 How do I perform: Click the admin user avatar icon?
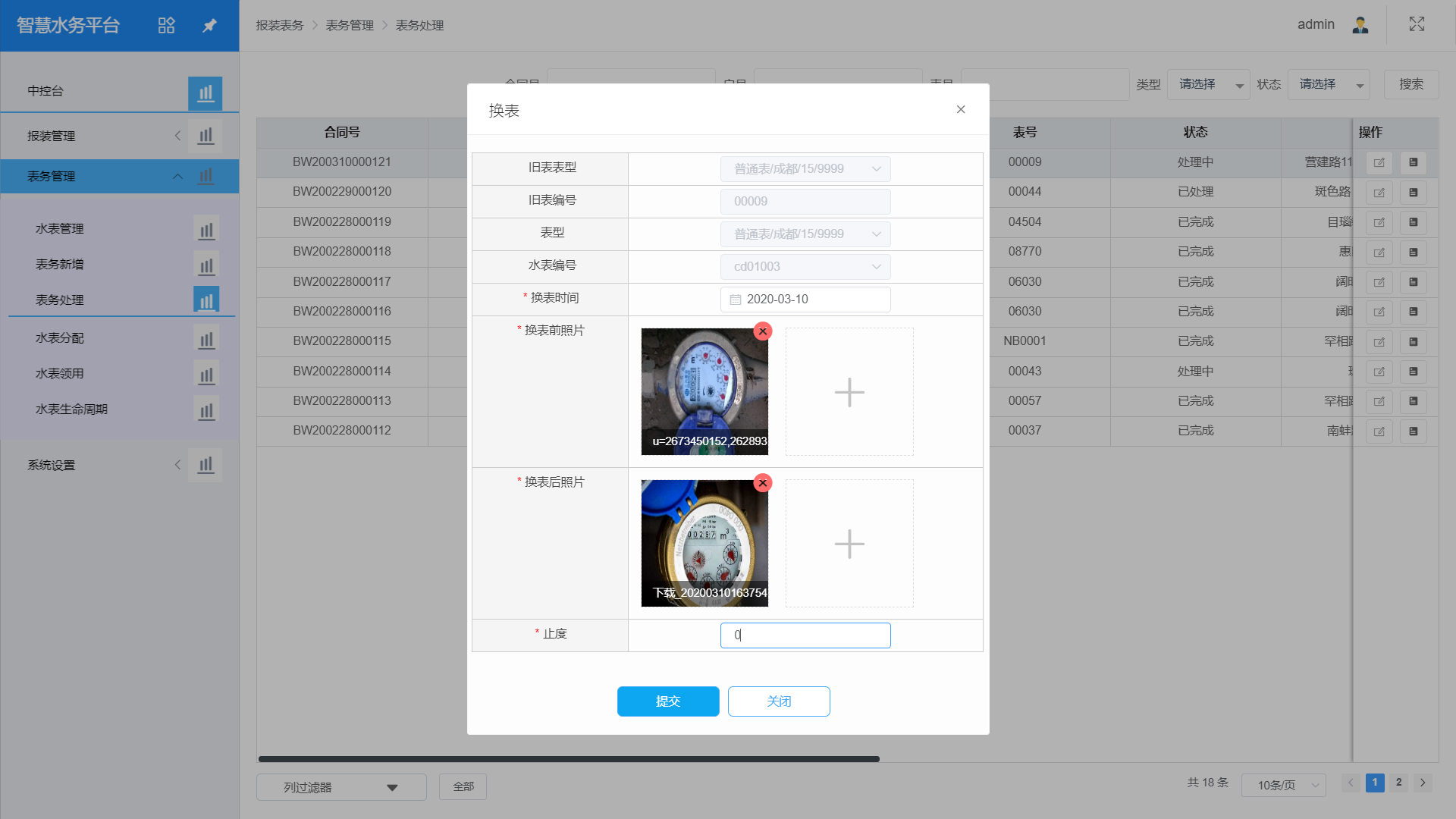click(x=1360, y=24)
